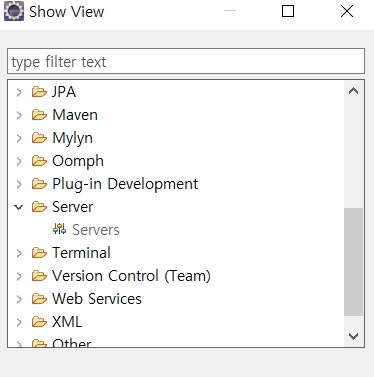Select the Plug-in Development label
Screen dimensions: 374x377
pos(125,184)
